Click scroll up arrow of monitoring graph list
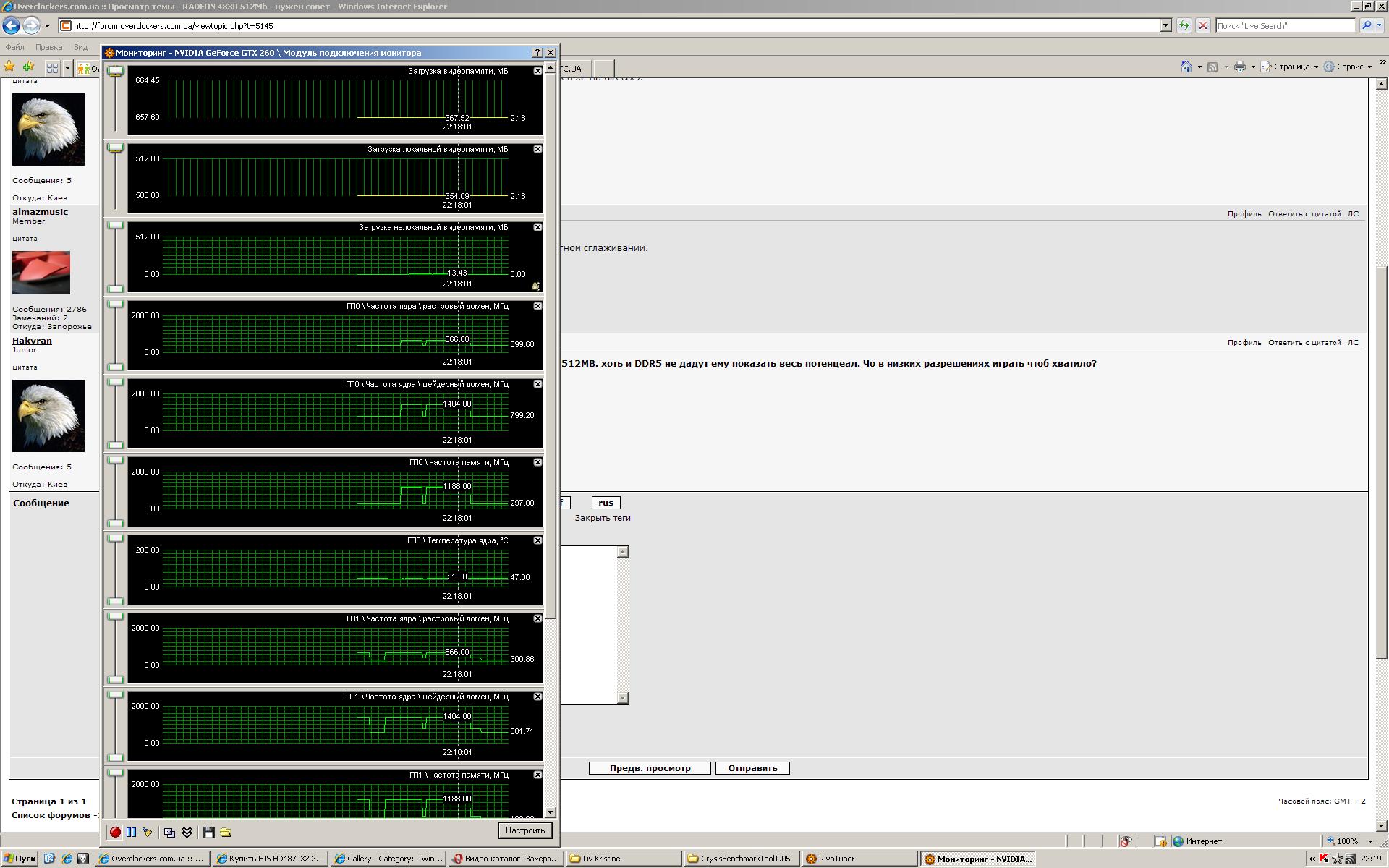 click(x=551, y=68)
